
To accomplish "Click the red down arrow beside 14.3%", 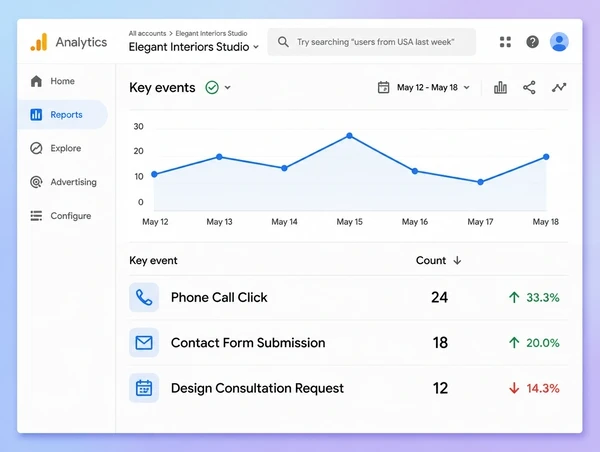I will coord(514,388).
